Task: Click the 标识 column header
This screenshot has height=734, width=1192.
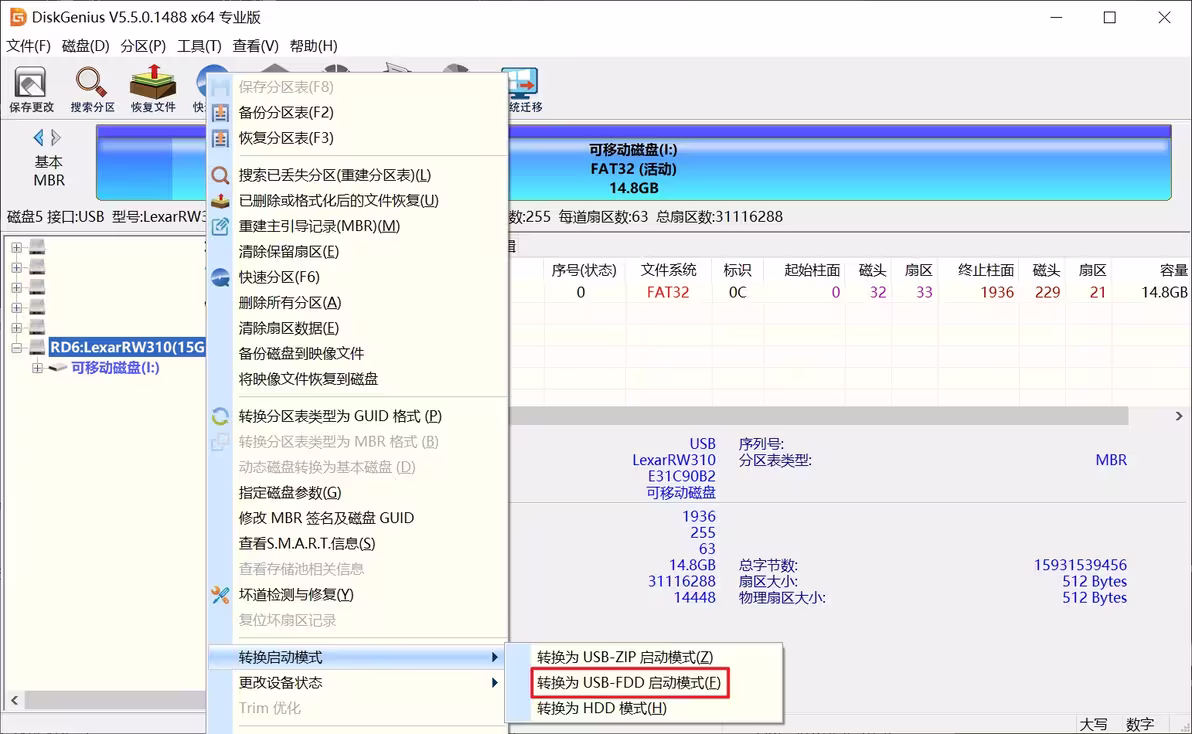Action: click(x=737, y=271)
